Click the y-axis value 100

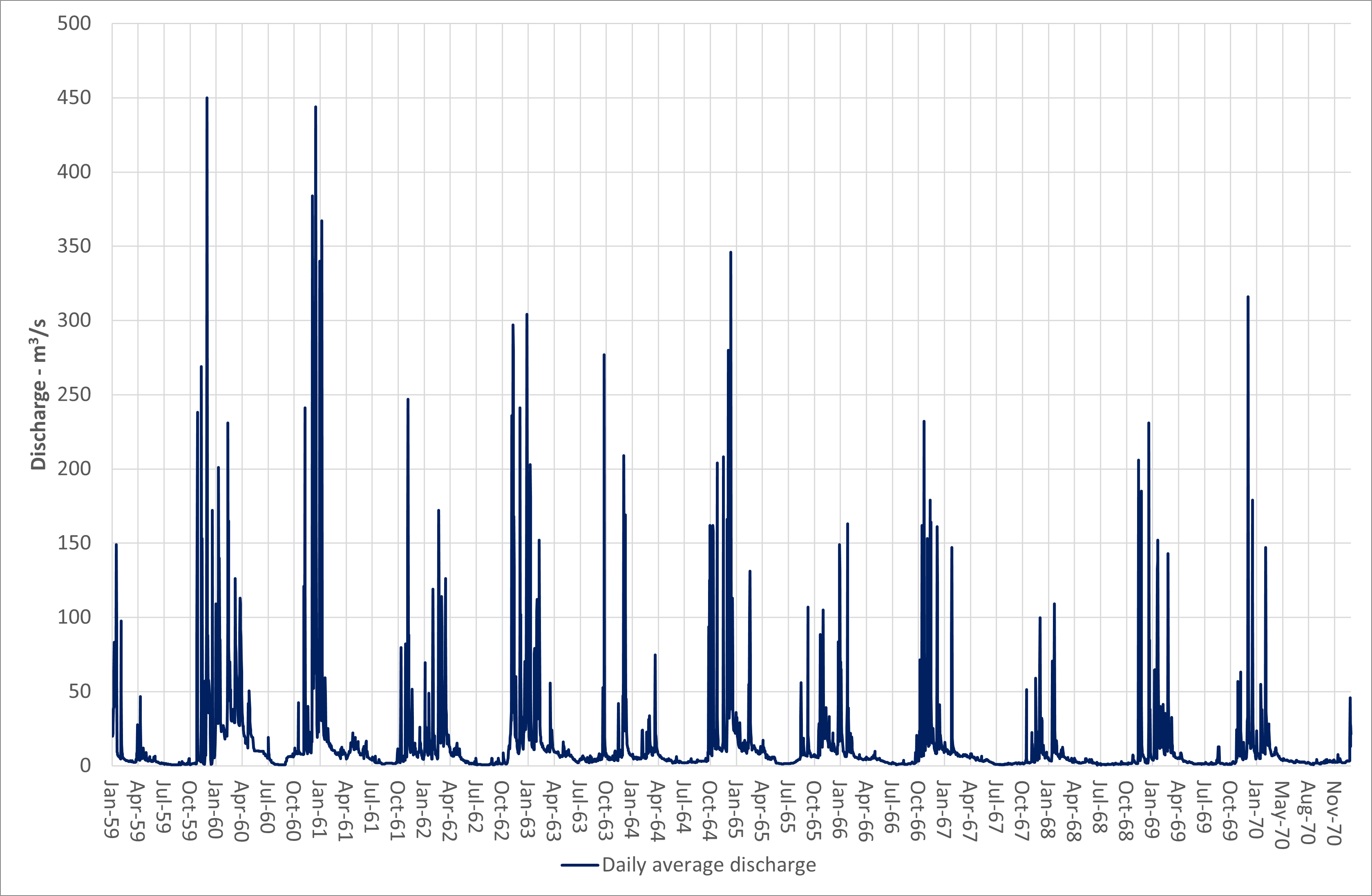[x=74, y=617]
